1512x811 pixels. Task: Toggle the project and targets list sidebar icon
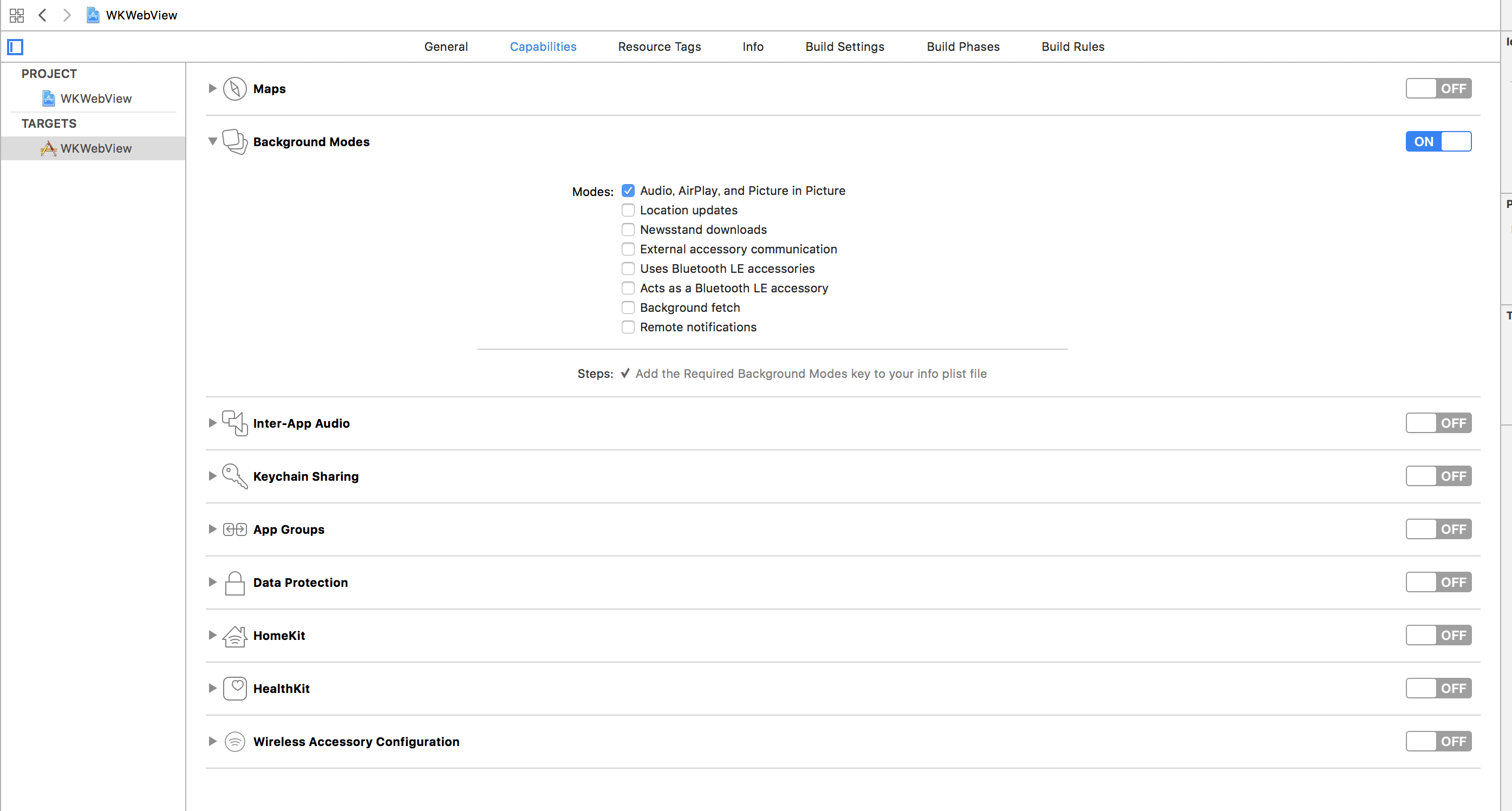click(x=15, y=47)
